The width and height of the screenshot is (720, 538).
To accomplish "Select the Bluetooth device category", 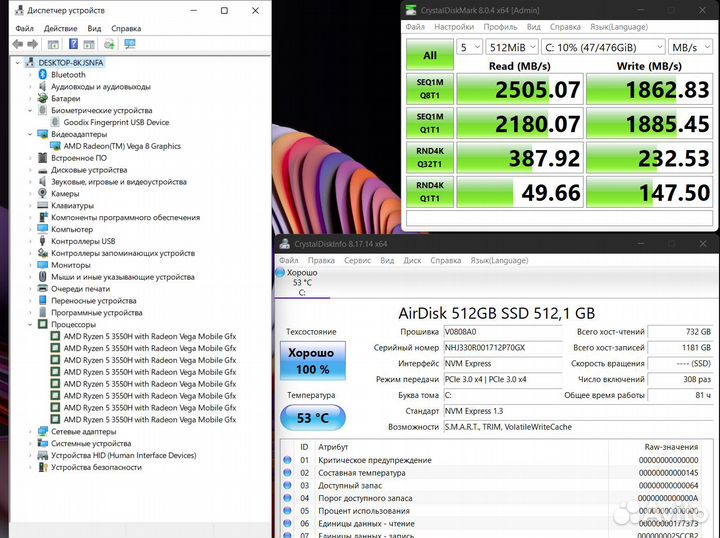I will [68, 75].
